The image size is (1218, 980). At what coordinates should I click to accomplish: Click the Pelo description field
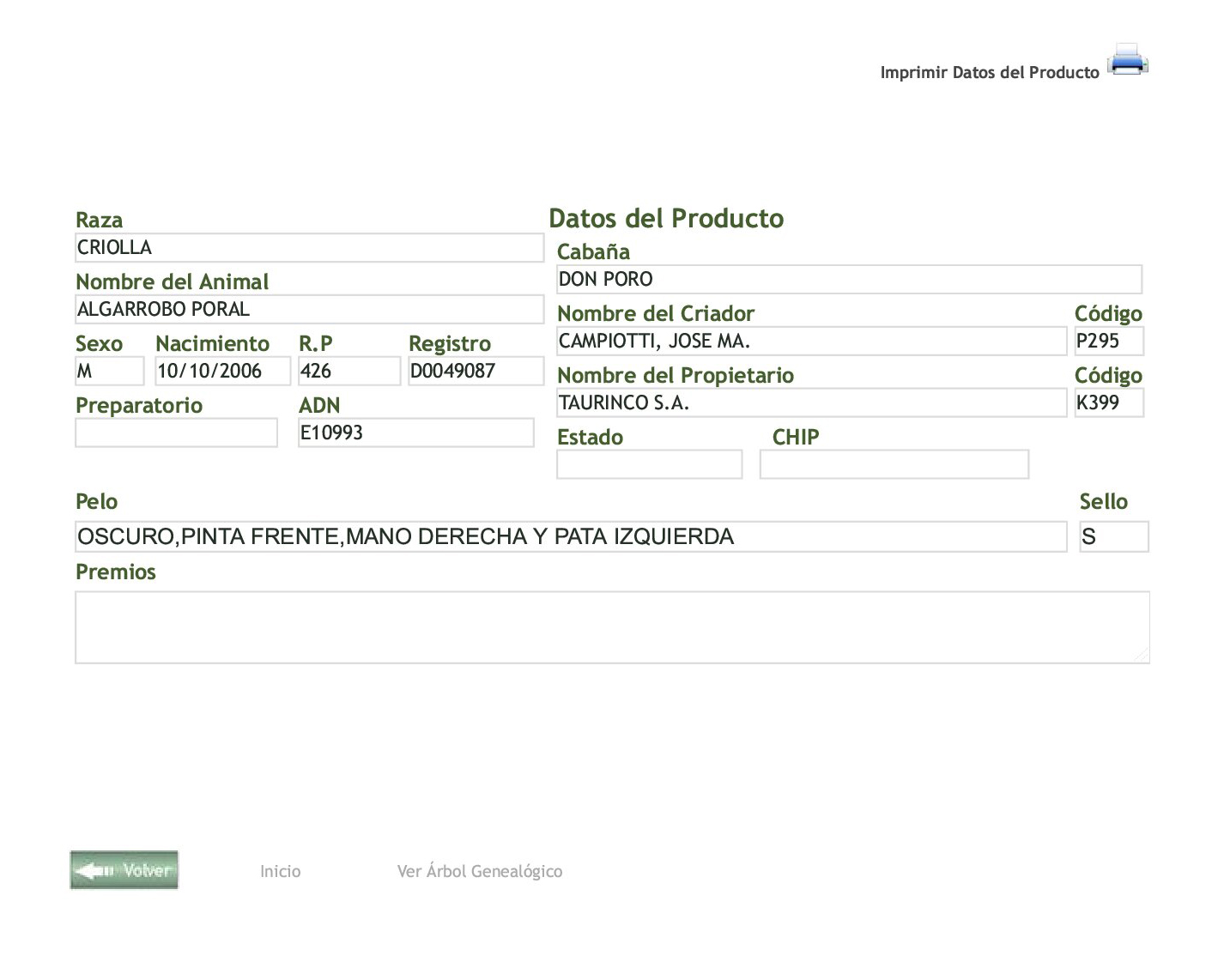pos(571,537)
